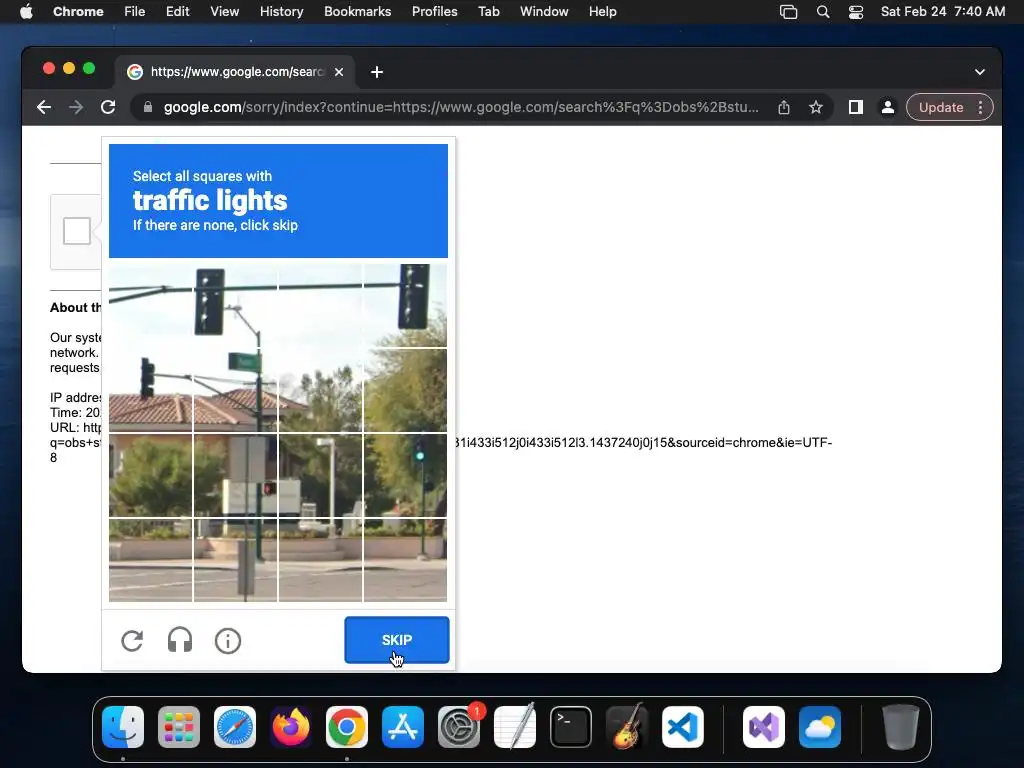The width and height of the screenshot is (1024, 768).
Task: Toggle the Chrome side panel icon
Action: [856, 107]
